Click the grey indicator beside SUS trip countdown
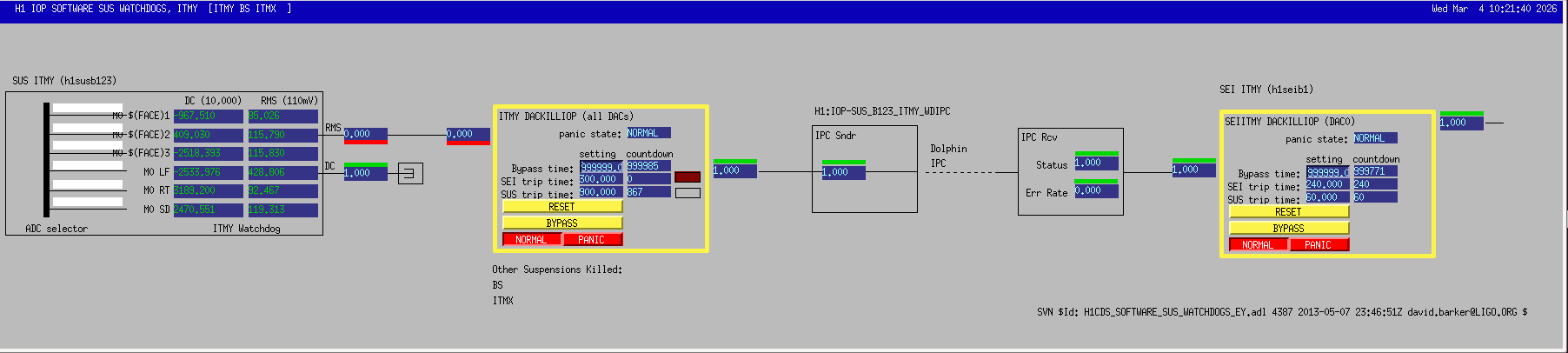Image resolution: width=1568 pixels, height=353 pixels. coord(687,193)
